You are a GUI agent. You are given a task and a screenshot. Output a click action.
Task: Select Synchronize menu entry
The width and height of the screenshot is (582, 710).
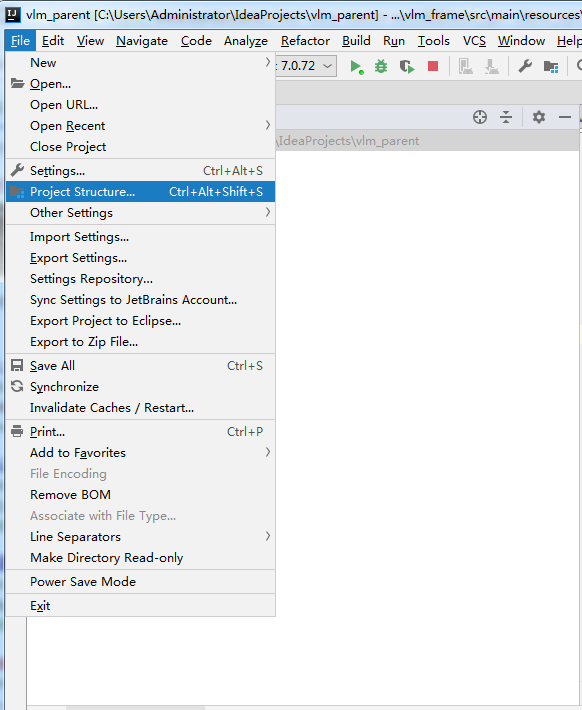(x=140, y=387)
